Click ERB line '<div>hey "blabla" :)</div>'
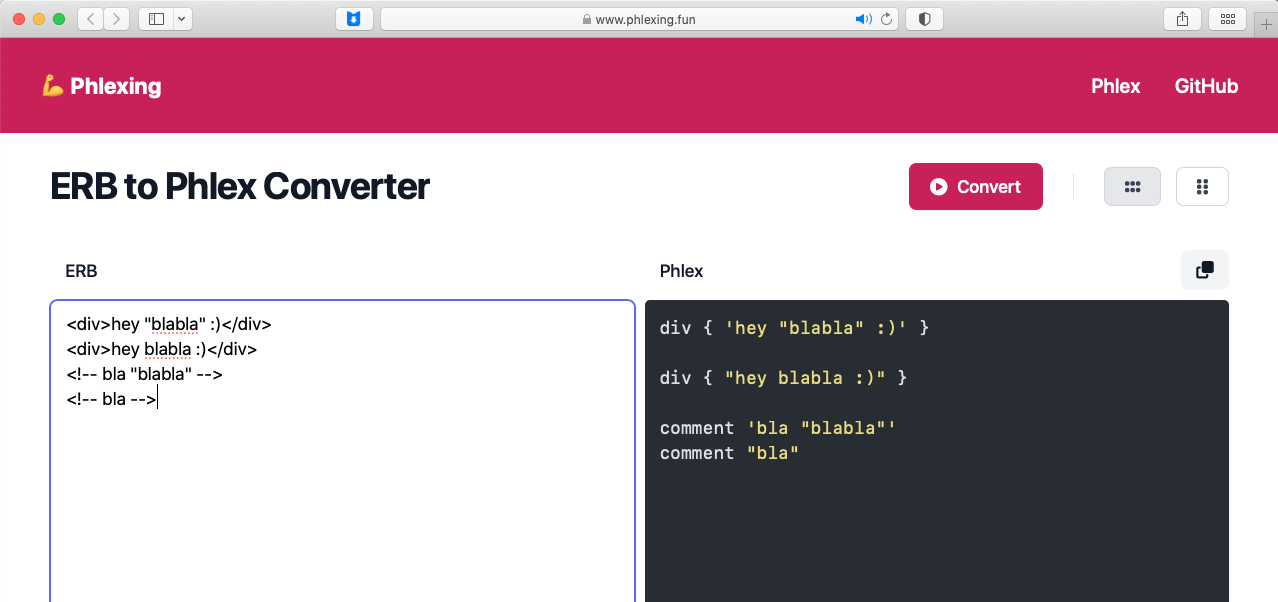 tap(169, 324)
